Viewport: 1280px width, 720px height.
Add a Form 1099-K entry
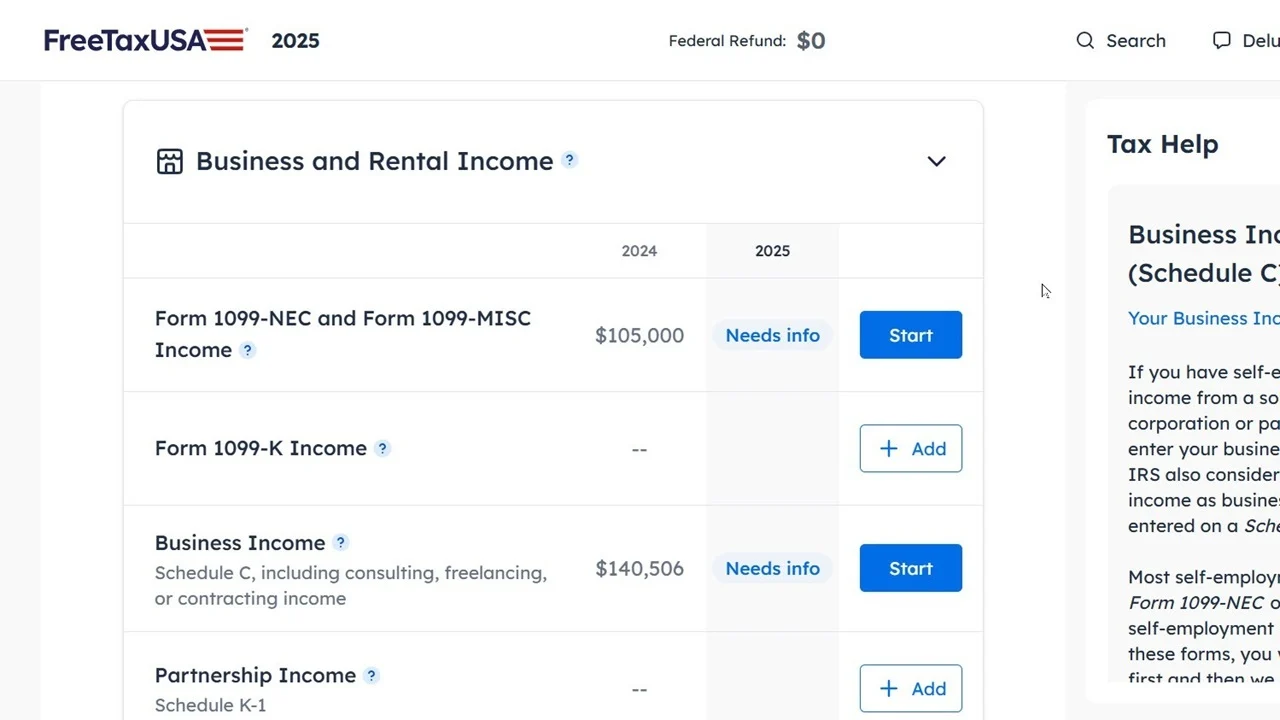point(910,449)
